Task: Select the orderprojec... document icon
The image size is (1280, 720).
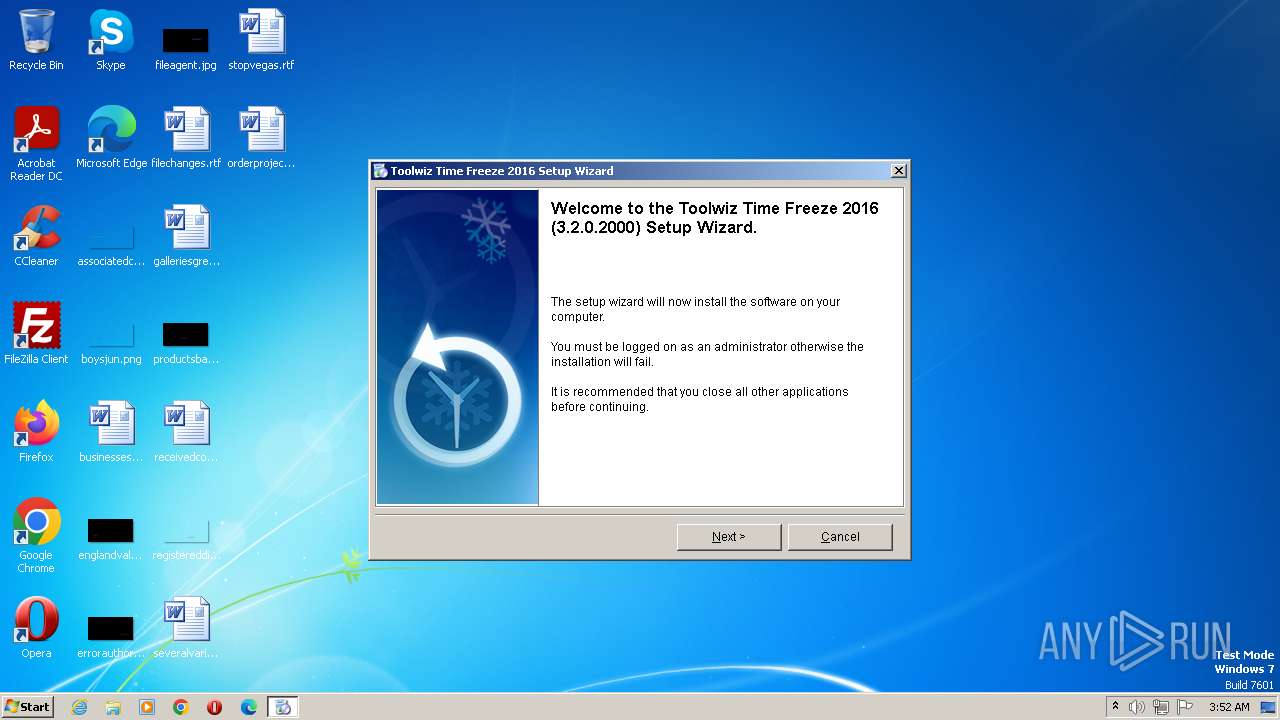Action: click(x=261, y=138)
